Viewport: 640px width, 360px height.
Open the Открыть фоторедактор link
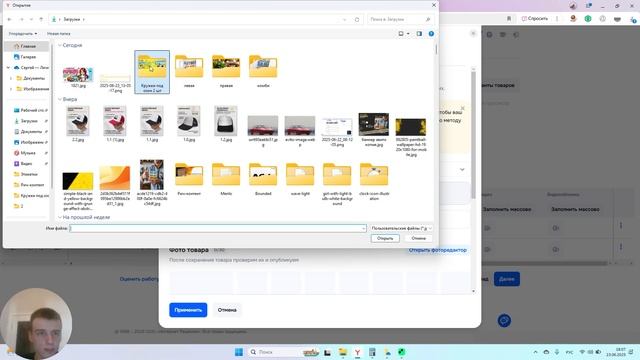point(438,250)
